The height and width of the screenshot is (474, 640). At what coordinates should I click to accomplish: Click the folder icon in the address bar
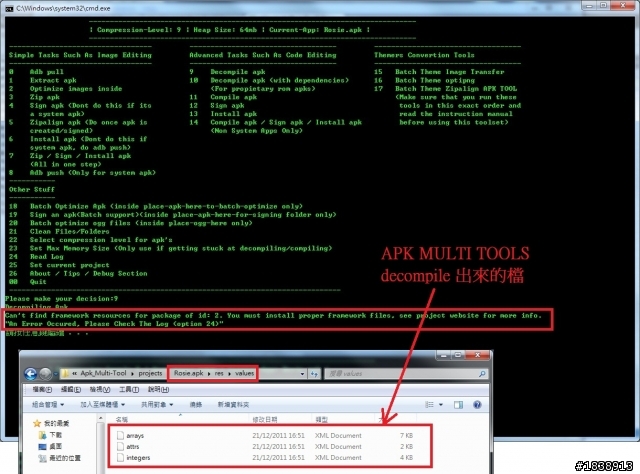pos(65,374)
